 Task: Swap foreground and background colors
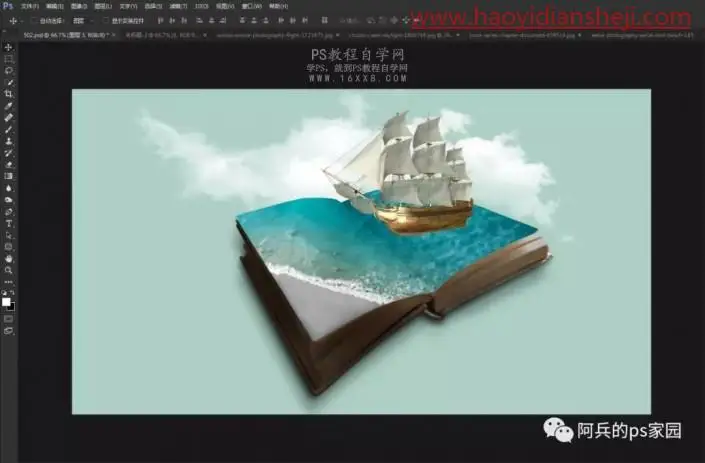pos(12,293)
